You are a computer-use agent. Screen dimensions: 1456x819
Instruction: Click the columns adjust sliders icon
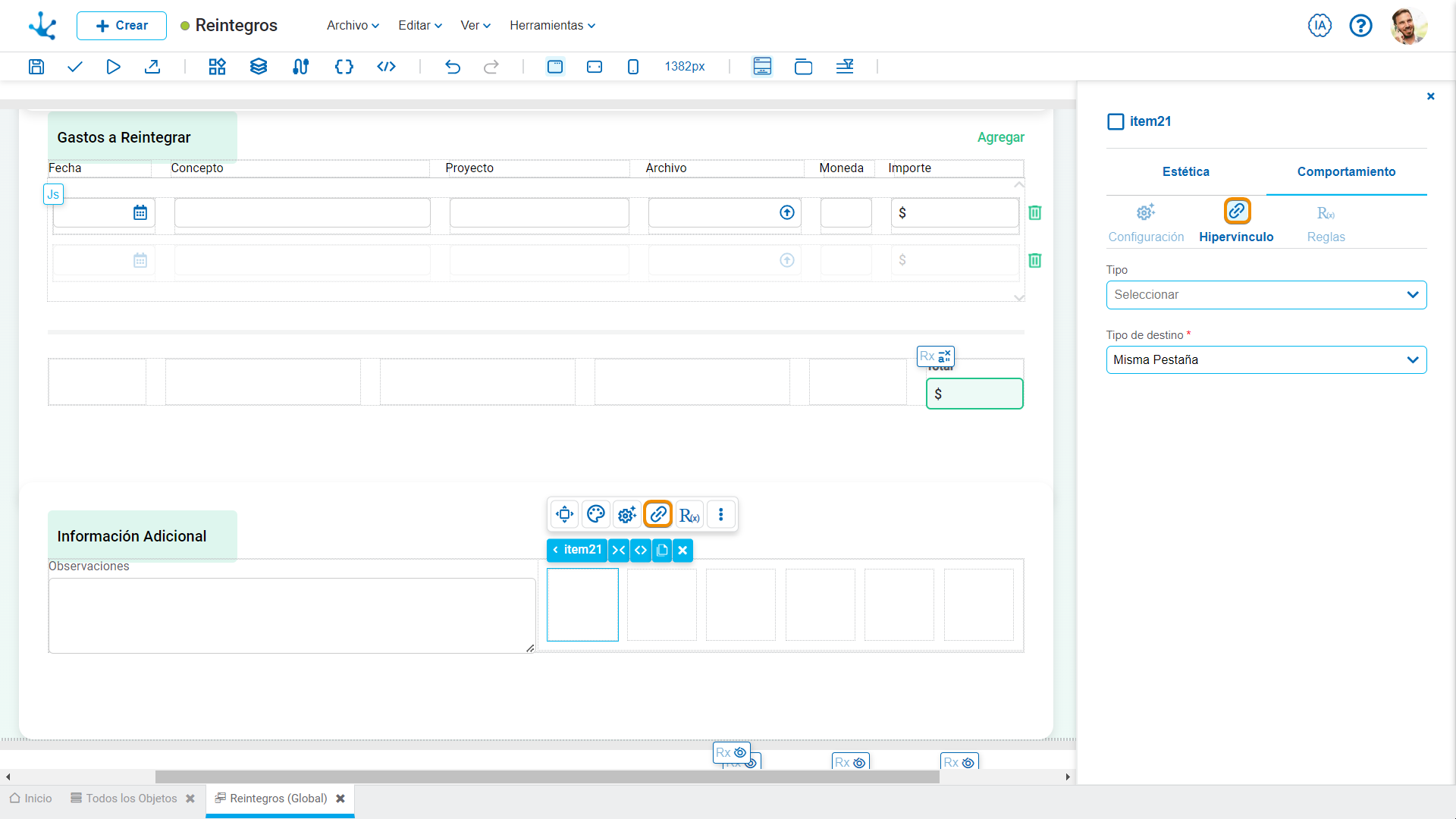845,67
